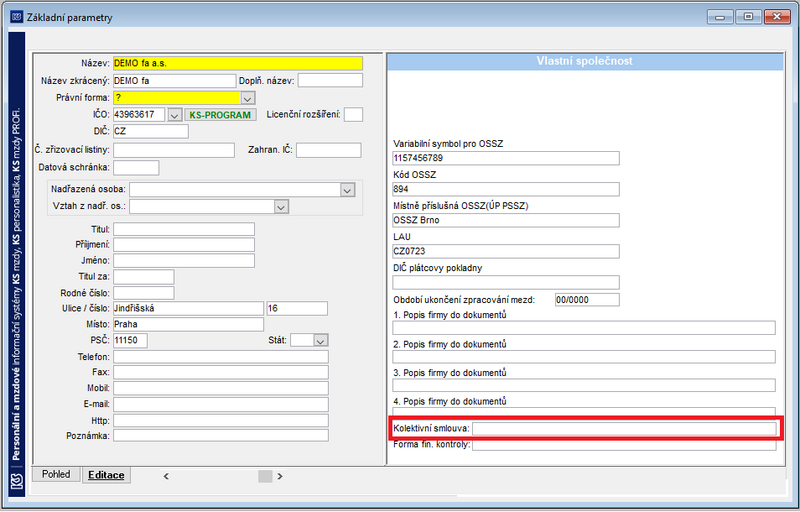Expand the Nadřazená osoba dropdown

[x=347, y=190]
